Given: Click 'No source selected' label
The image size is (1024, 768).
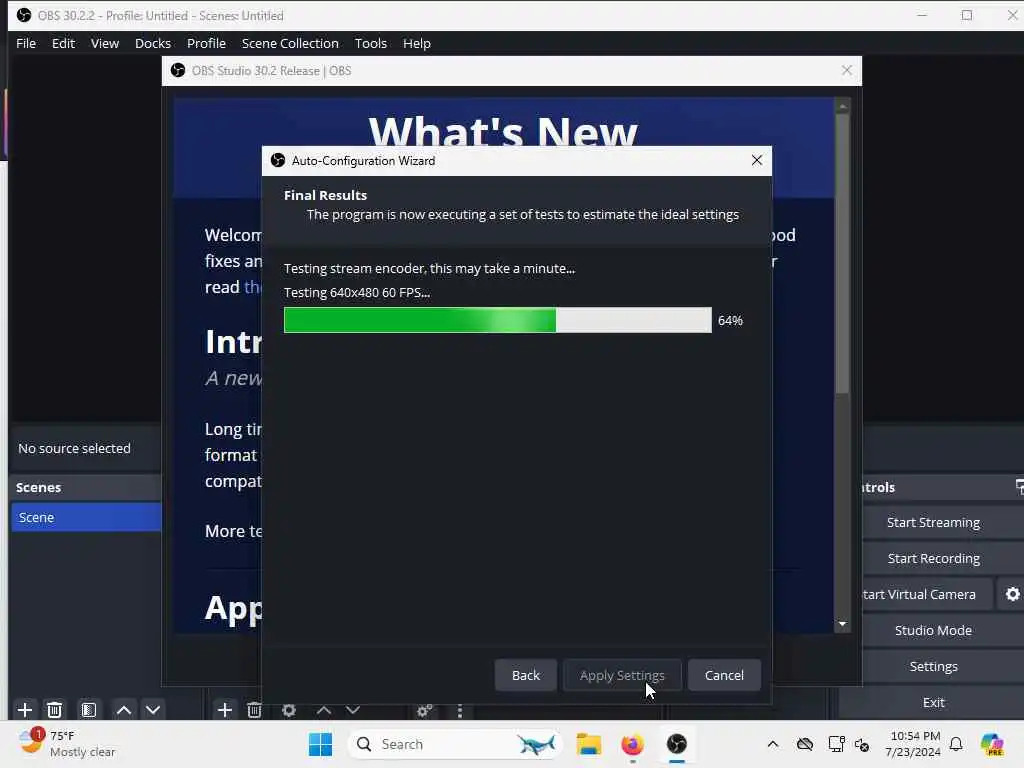Looking at the screenshot, I should [x=74, y=449].
